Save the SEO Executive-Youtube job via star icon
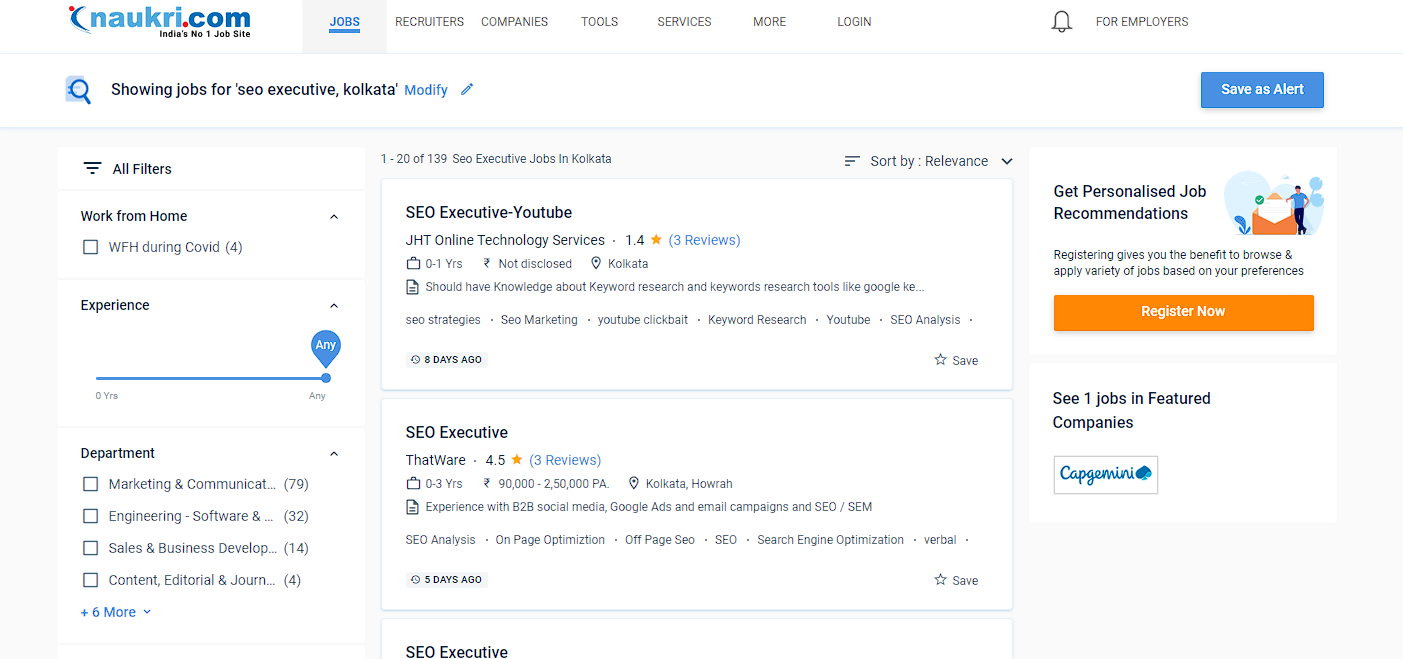The height and width of the screenshot is (659, 1403). pyautogui.click(x=938, y=360)
